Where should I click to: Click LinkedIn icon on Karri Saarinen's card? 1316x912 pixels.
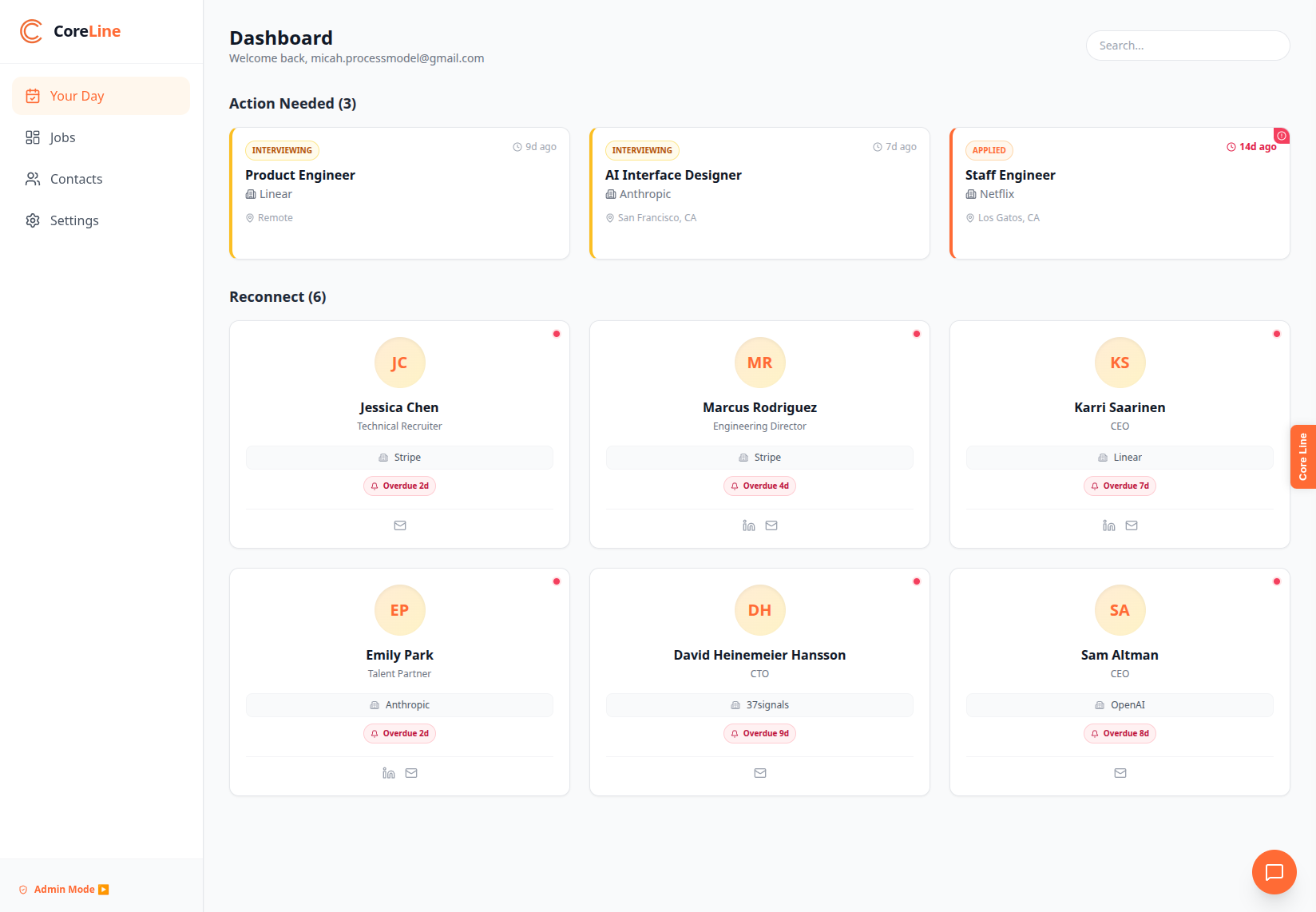[x=1108, y=525]
